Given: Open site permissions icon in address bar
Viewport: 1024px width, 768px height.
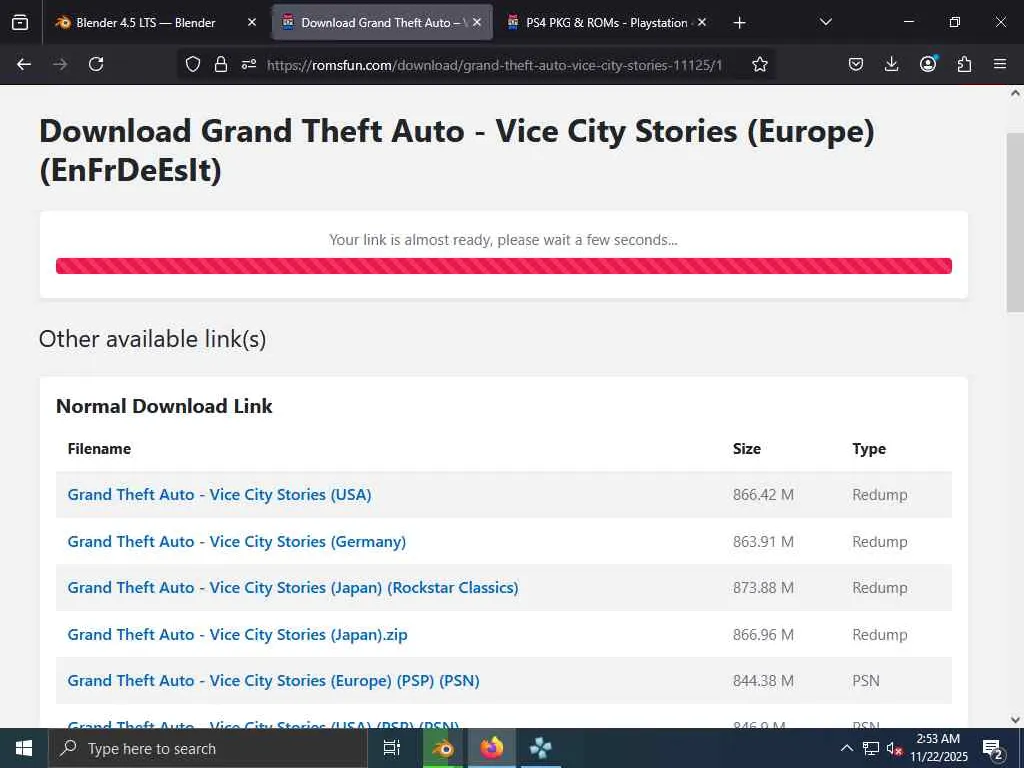Looking at the screenshot, I should tap(249, 64).
